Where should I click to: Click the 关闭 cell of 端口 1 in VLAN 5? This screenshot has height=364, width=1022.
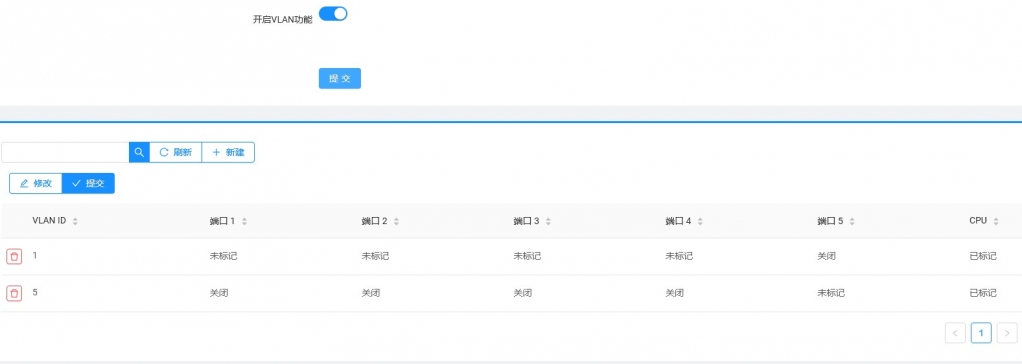click(218, 293)
